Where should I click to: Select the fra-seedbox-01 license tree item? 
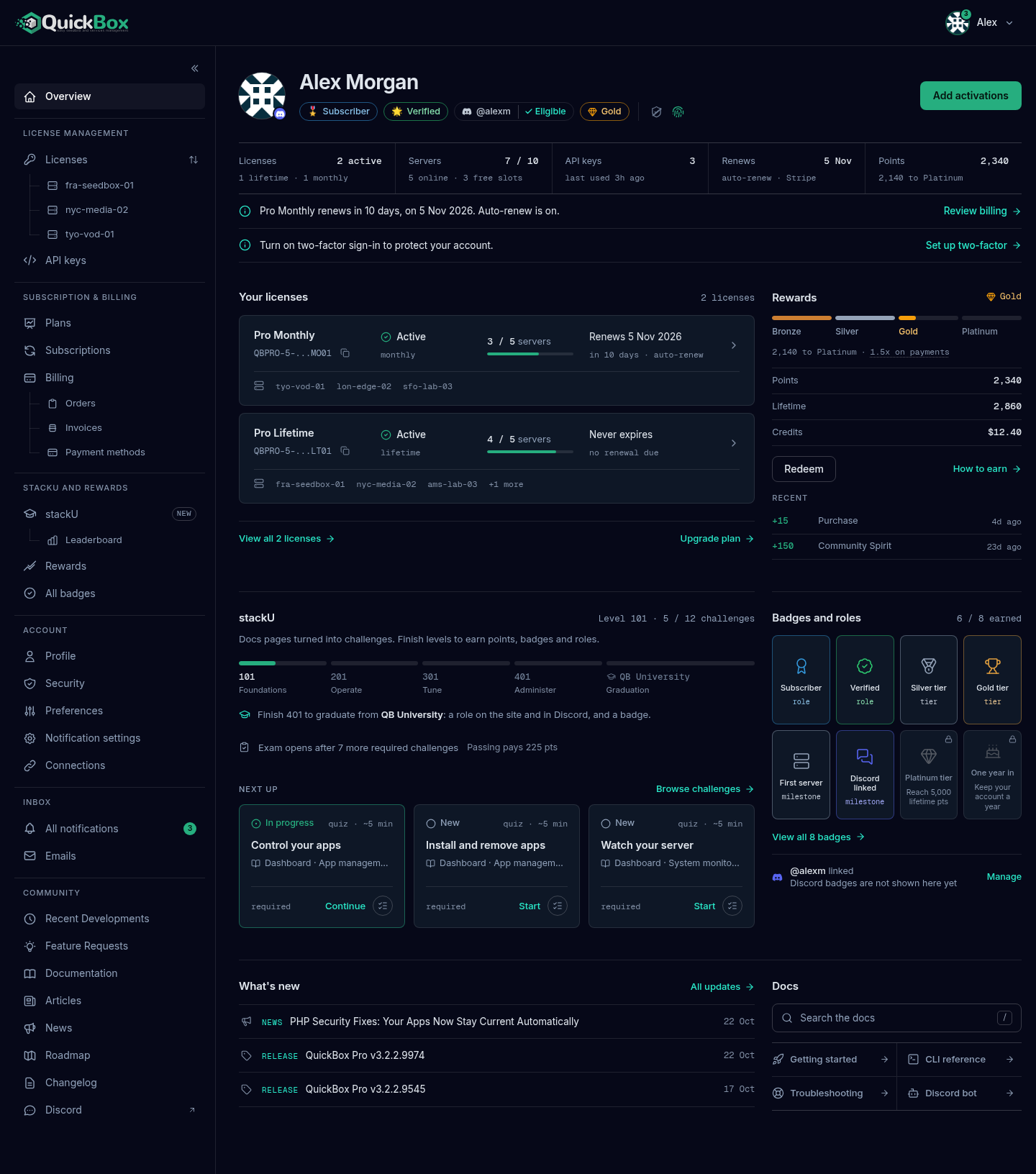(x=122, y=186)
